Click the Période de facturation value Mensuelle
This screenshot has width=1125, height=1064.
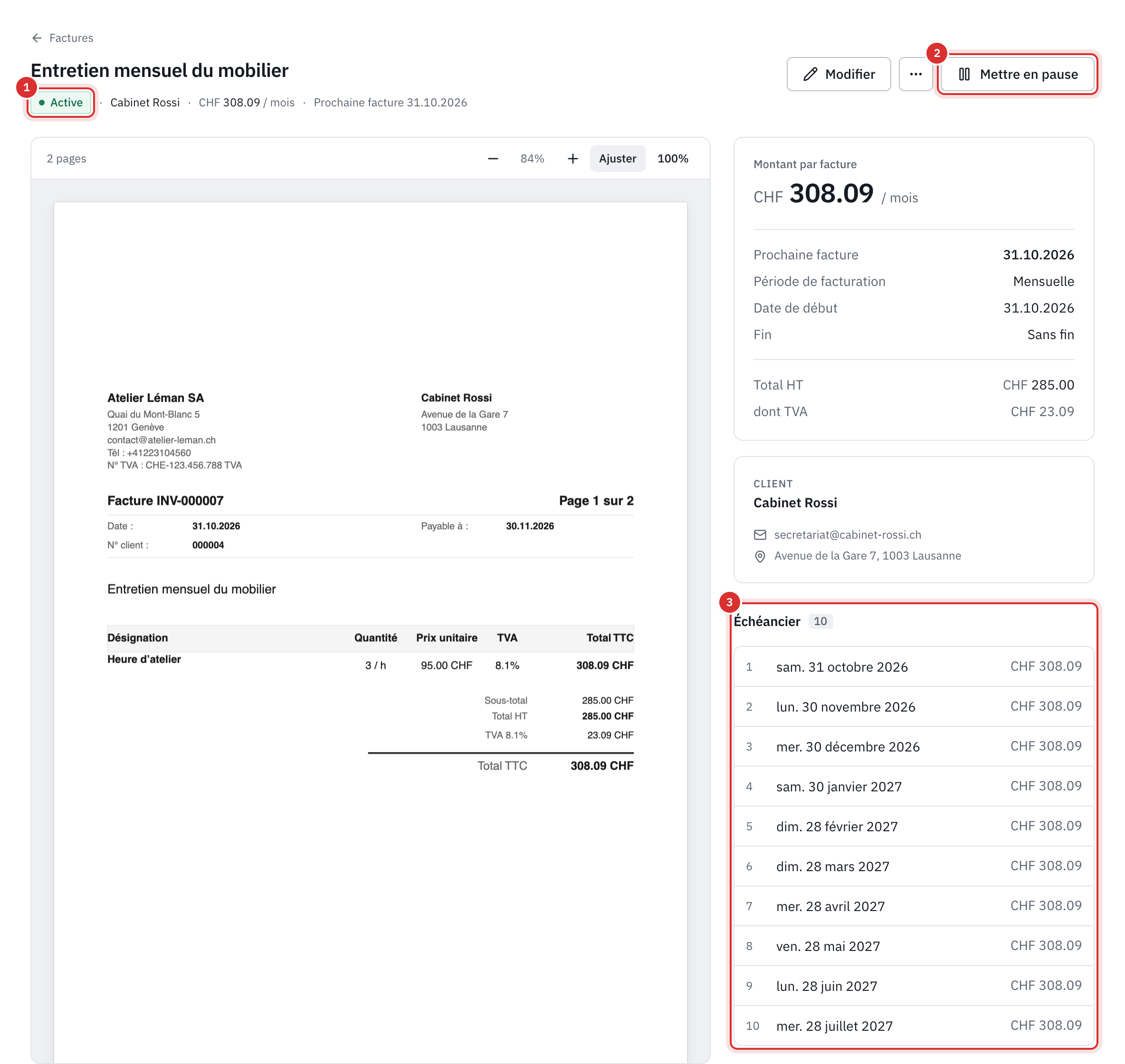pos(1043,281)
